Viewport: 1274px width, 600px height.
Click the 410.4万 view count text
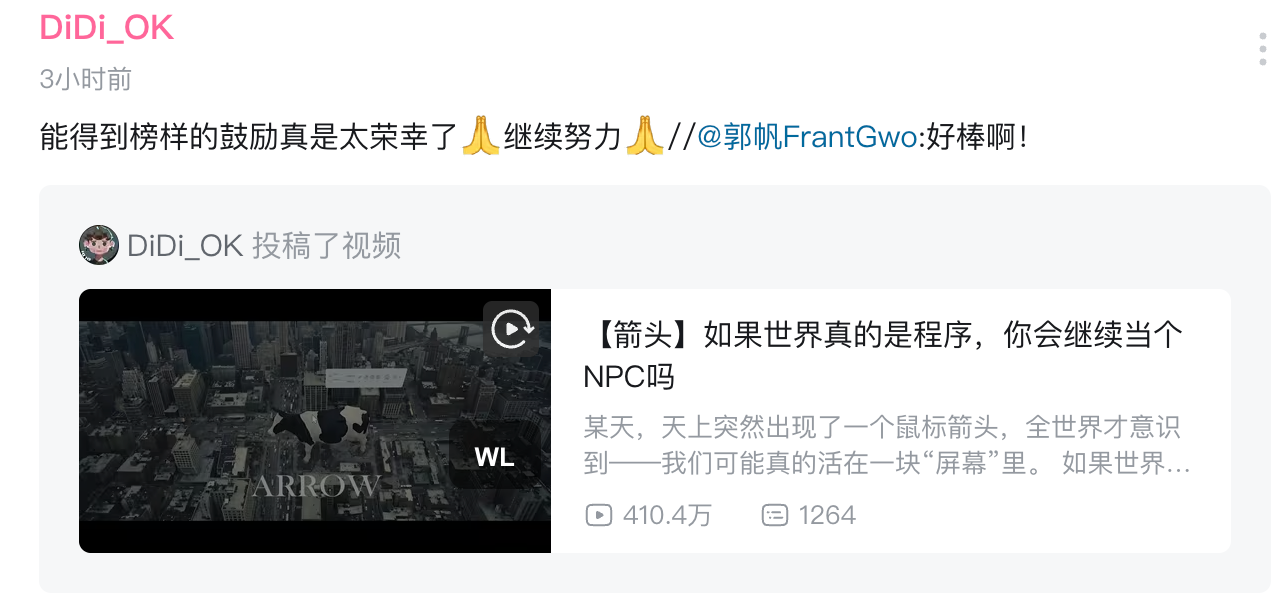click(667, 516)
